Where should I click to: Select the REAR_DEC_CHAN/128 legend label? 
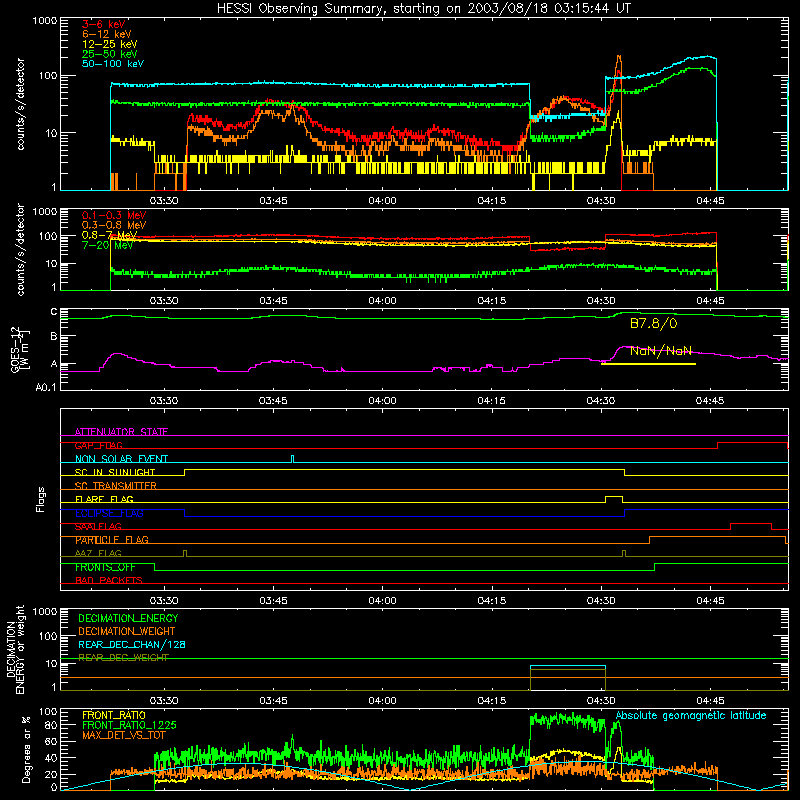(x=132, y=644)
